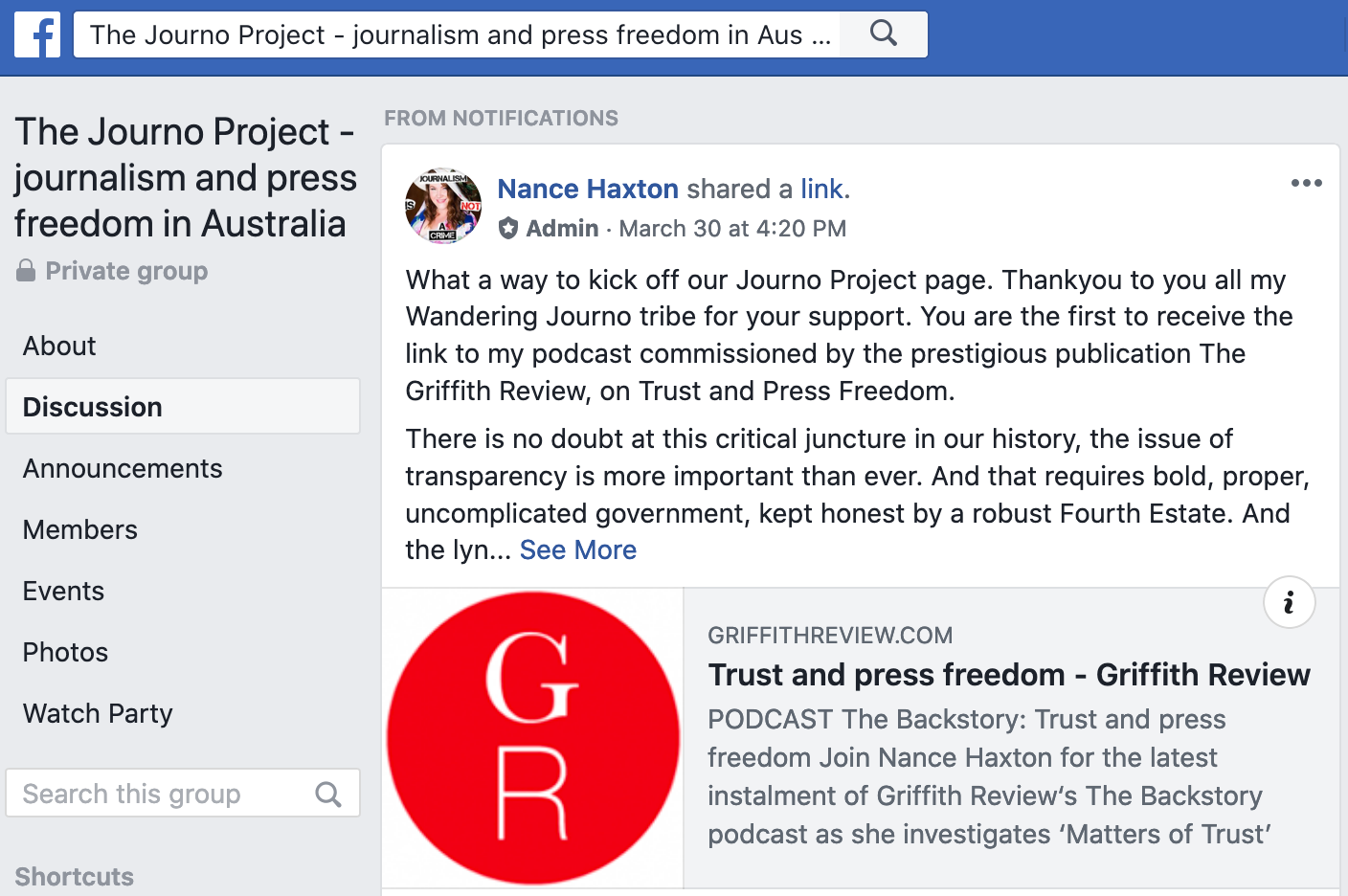Open the Griffith Review GR logo thumbnail
Viewport: 1348px width, 896px height.
533,738
